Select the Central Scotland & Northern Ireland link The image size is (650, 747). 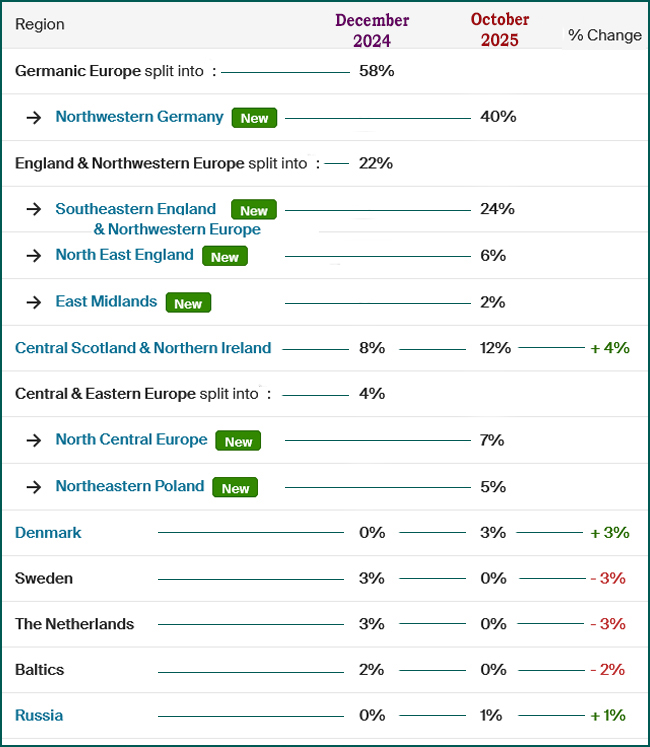tap(143, 348)
